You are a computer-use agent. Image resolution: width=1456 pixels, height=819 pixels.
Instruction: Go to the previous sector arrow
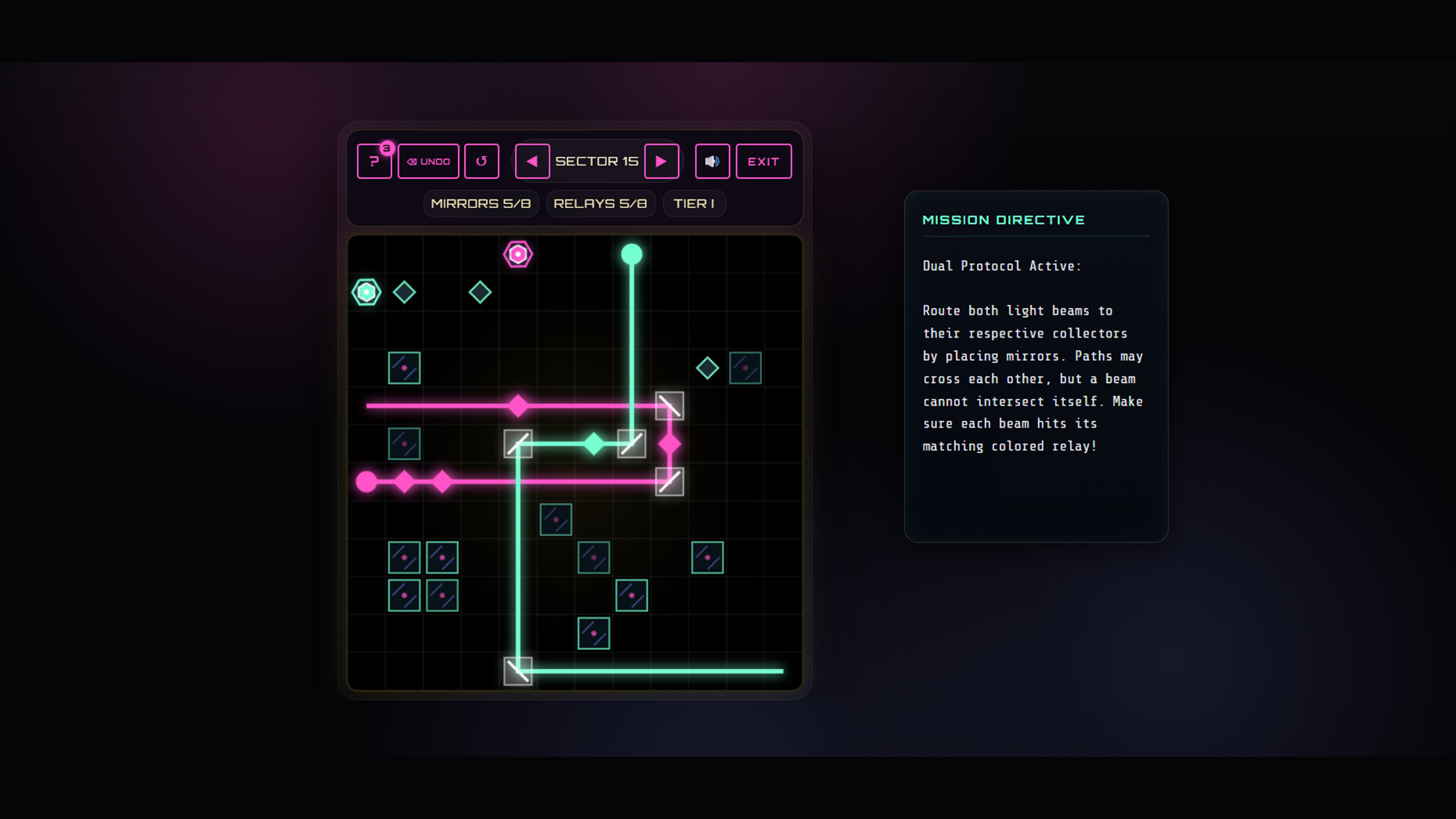click(532, 162)
